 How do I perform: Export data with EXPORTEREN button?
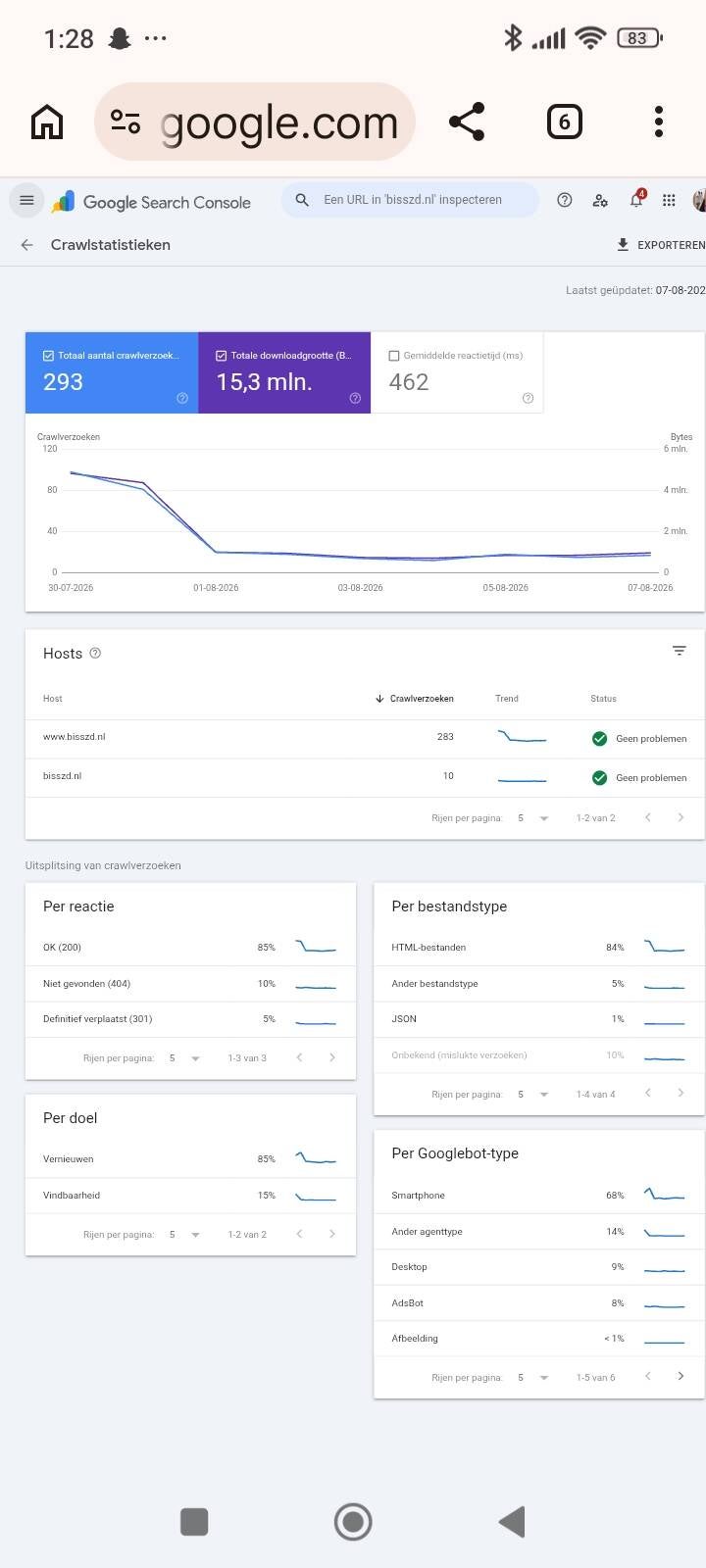tap(660, 245)
